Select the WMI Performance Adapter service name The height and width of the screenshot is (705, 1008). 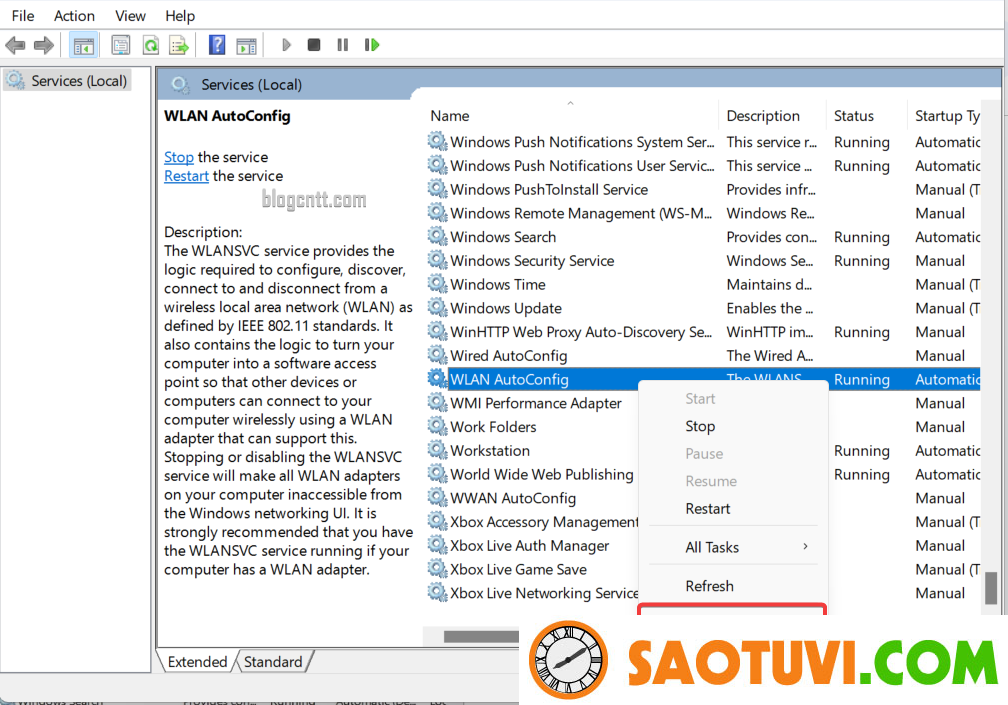click(536, 403)
